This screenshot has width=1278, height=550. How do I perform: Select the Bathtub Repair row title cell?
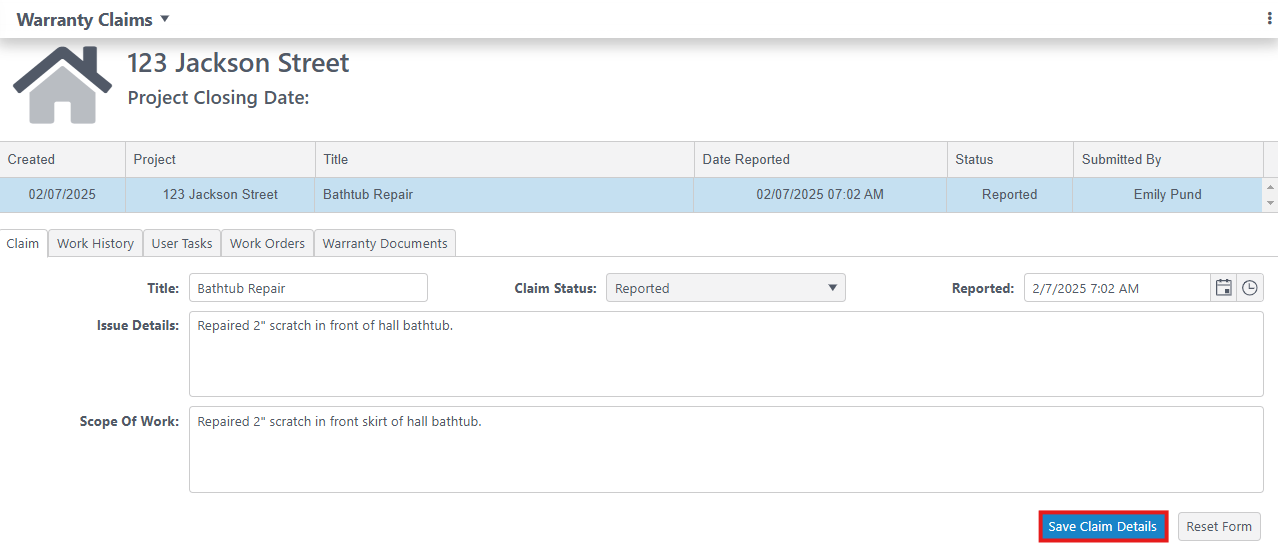[x=504, y=195]
